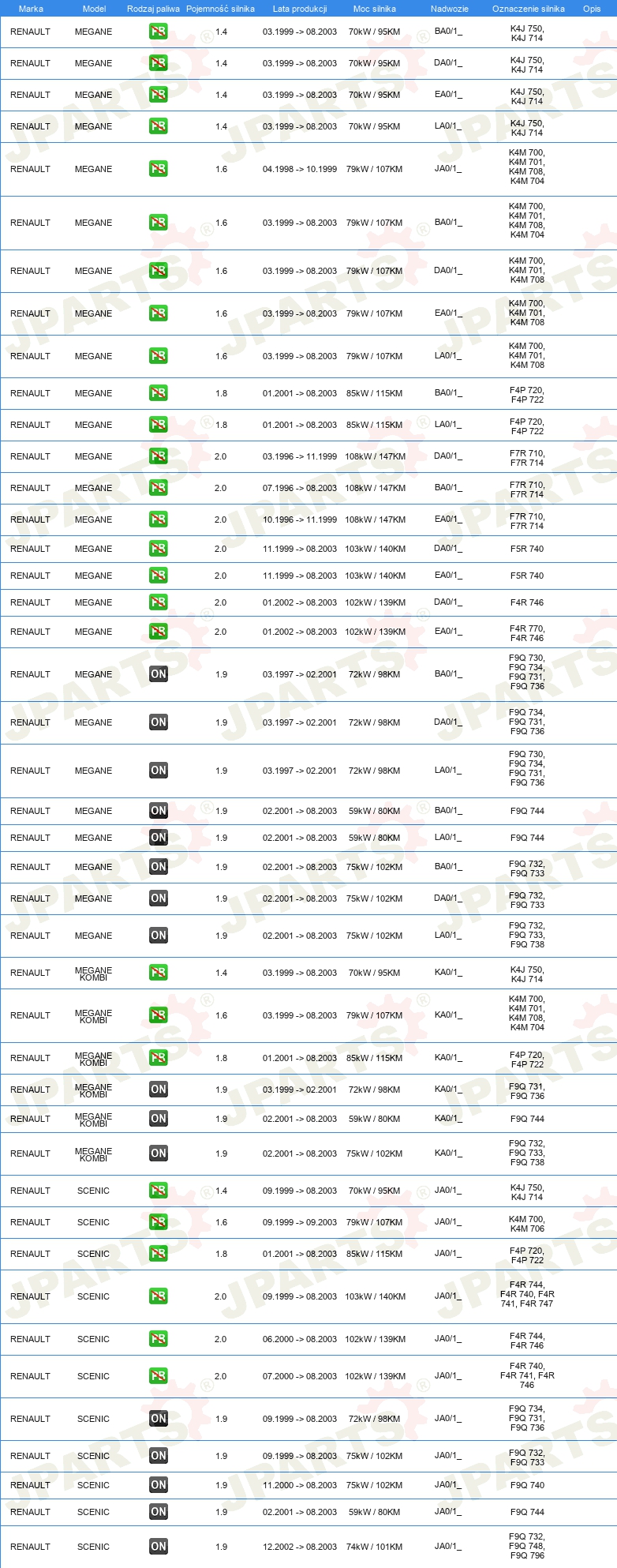Click the Lata produkcji column header

pyautogui.click(x=300, y=9)
